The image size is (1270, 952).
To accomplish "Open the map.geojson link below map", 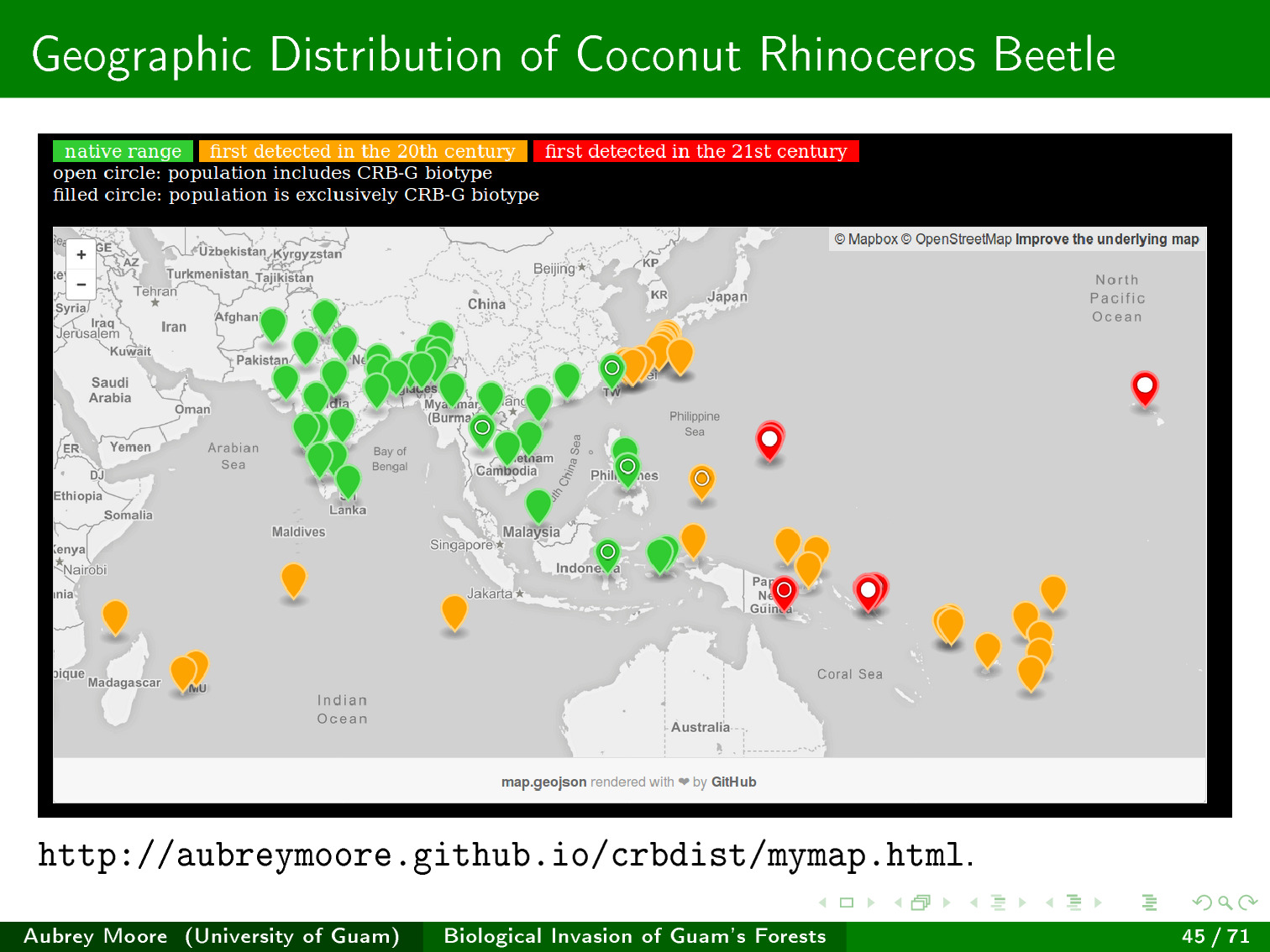I will tap(543, 782).
